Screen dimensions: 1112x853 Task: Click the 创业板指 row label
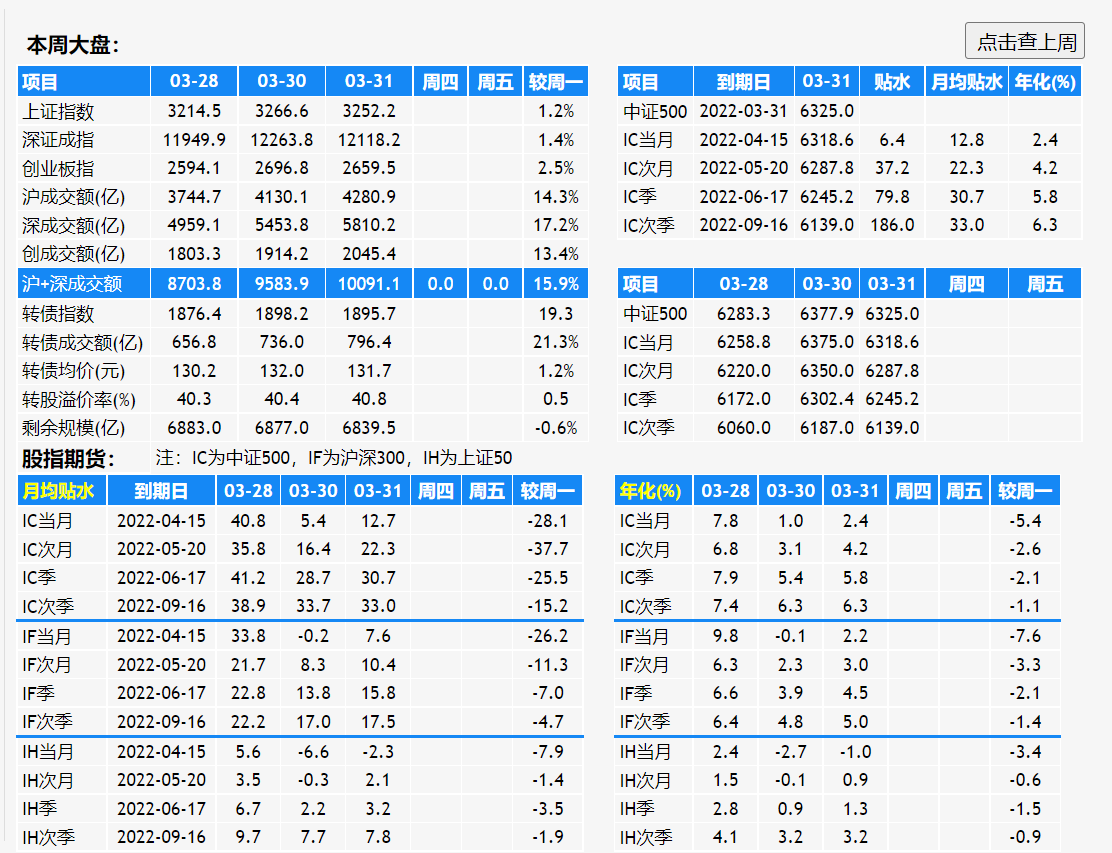click(x=58, y=169)
